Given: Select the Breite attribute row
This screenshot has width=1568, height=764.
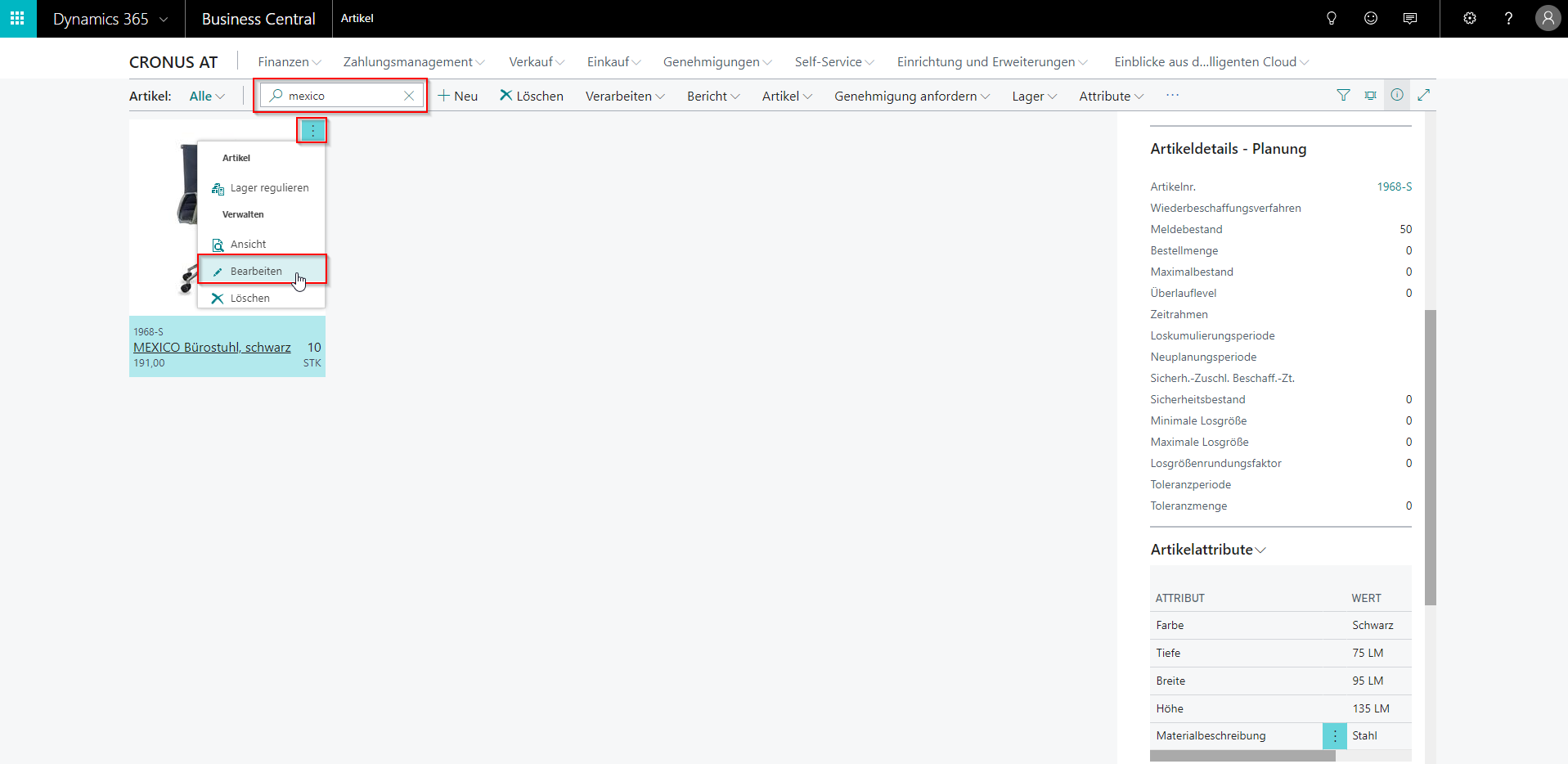Looking at the screenshot, I should click(1281, 681).
